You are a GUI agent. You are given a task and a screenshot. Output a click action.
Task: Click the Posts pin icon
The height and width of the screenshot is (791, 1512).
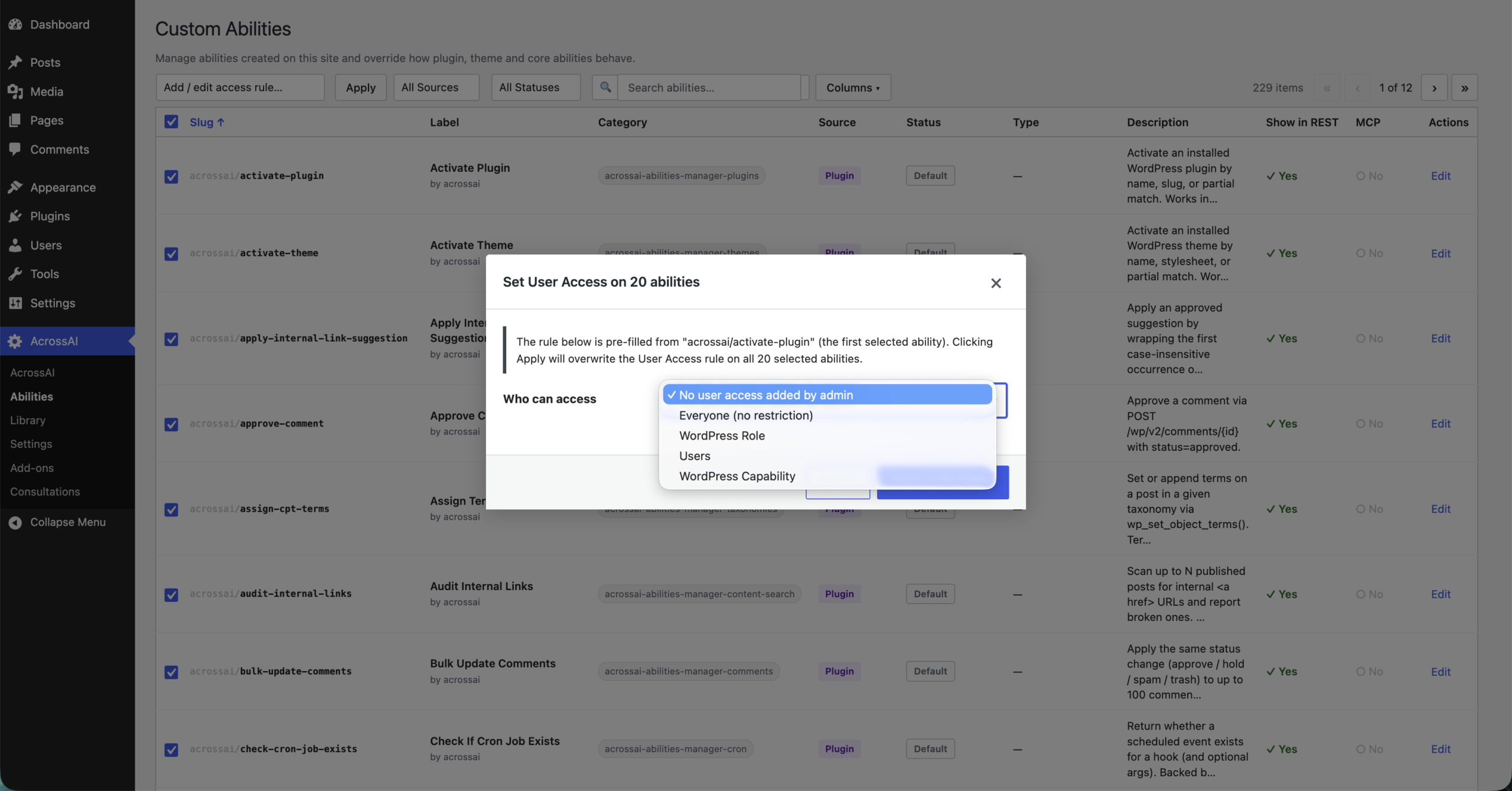(15, 62)
